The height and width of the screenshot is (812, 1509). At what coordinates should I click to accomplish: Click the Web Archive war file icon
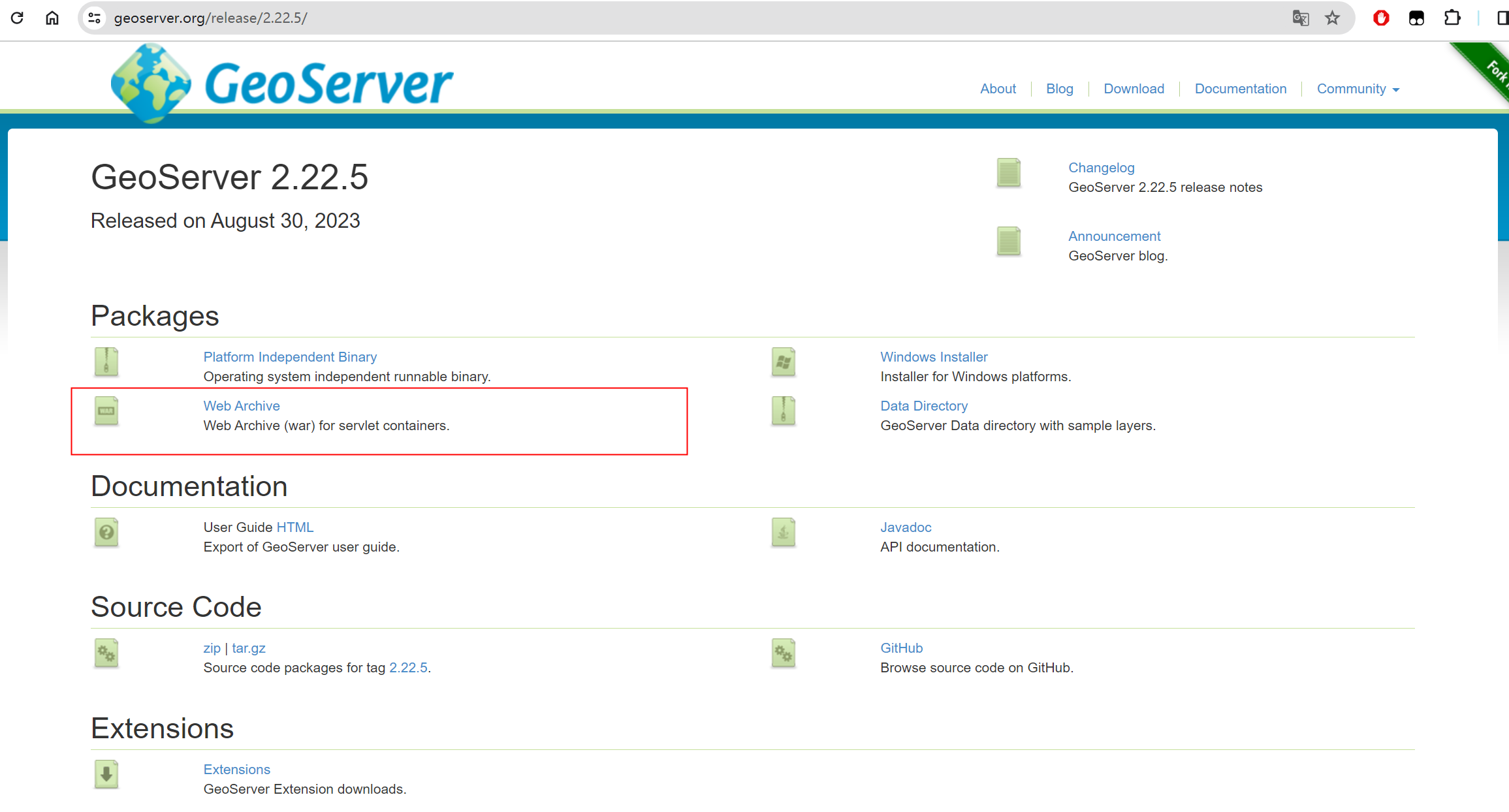point(106,411)
